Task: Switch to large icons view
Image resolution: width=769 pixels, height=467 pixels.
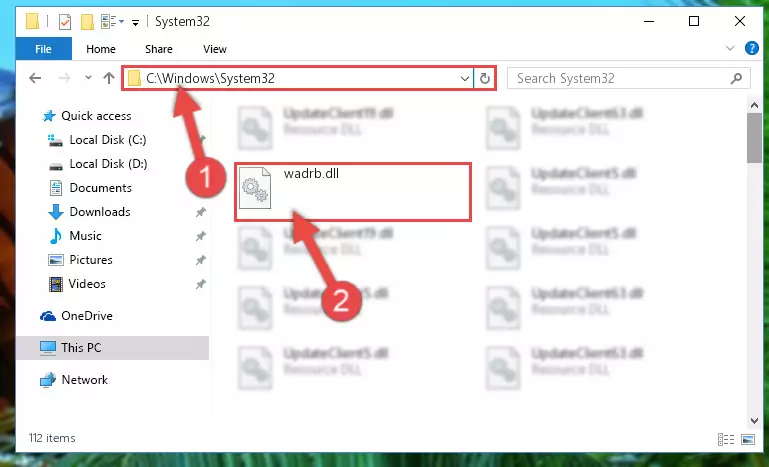Action: [x=748, y=440]
